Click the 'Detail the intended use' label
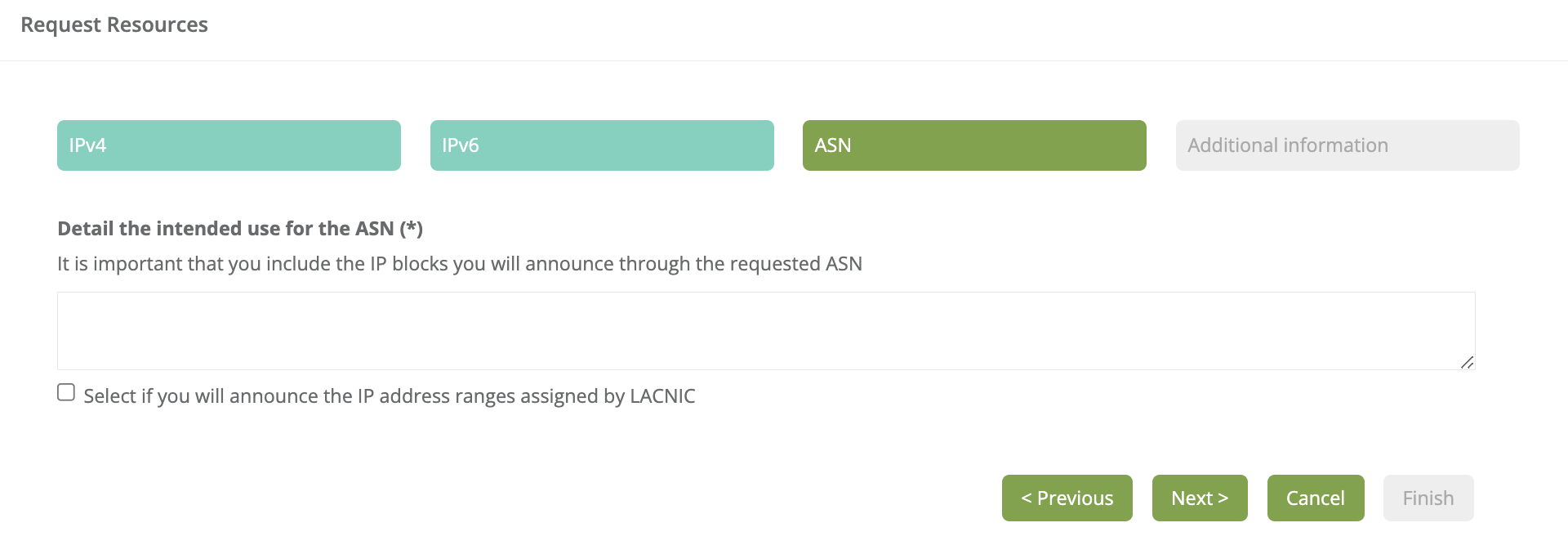This screenshot has width=1568, height=554. (225, 229)
